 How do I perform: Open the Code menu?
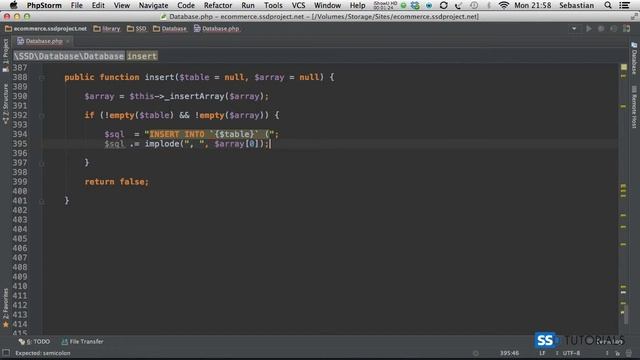coord(186,5)
